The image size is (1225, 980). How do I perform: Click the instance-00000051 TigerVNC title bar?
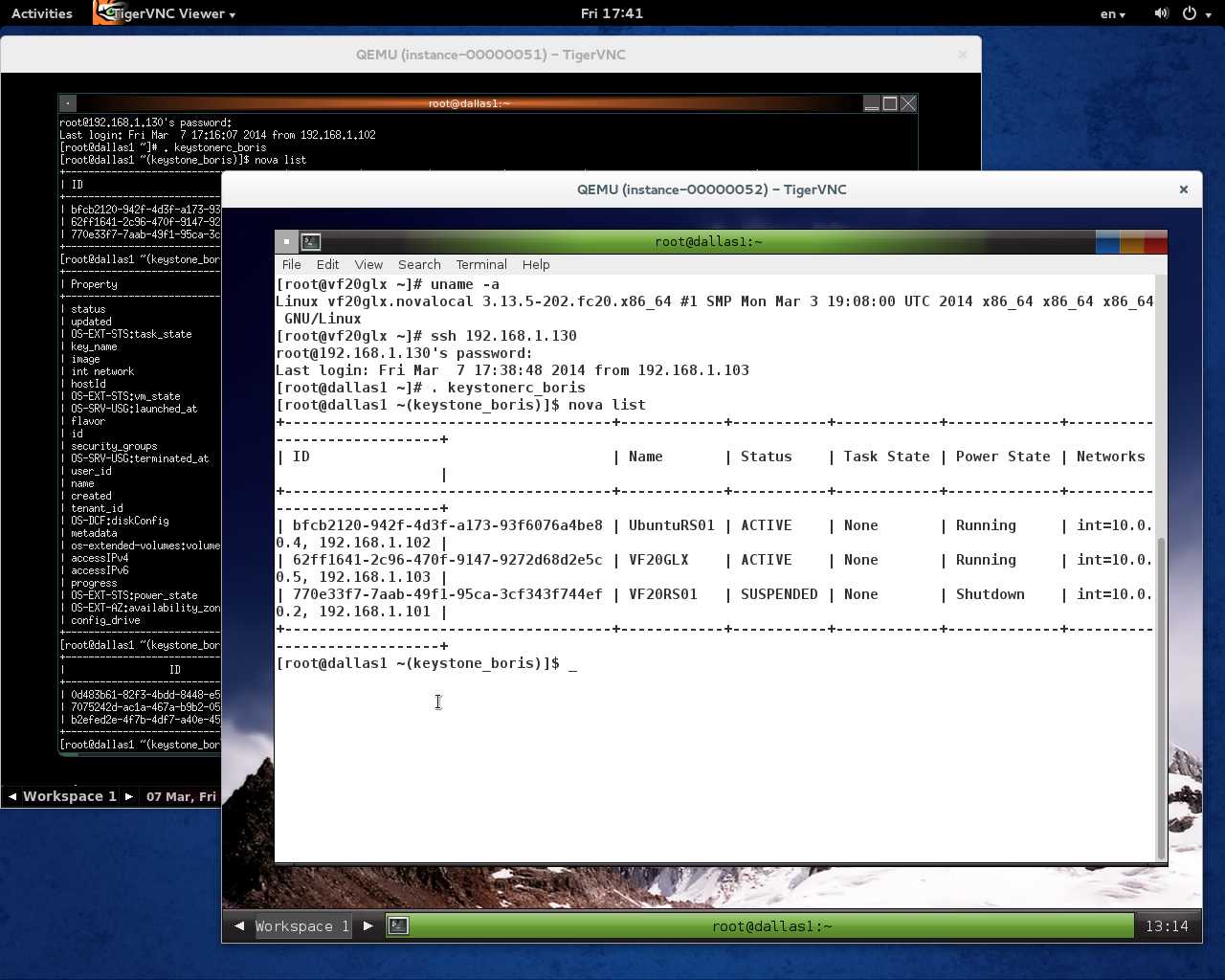[x=491, y=55]
